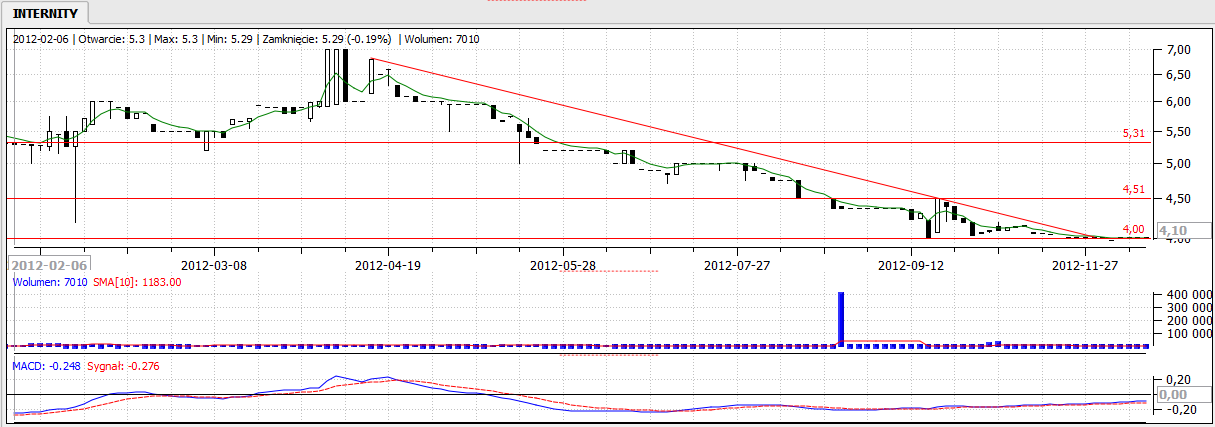Viewport: 1215px width, 427px height.
Task: Select the 4,51 horizontal level label
Action: click(x=1132, y=188)
